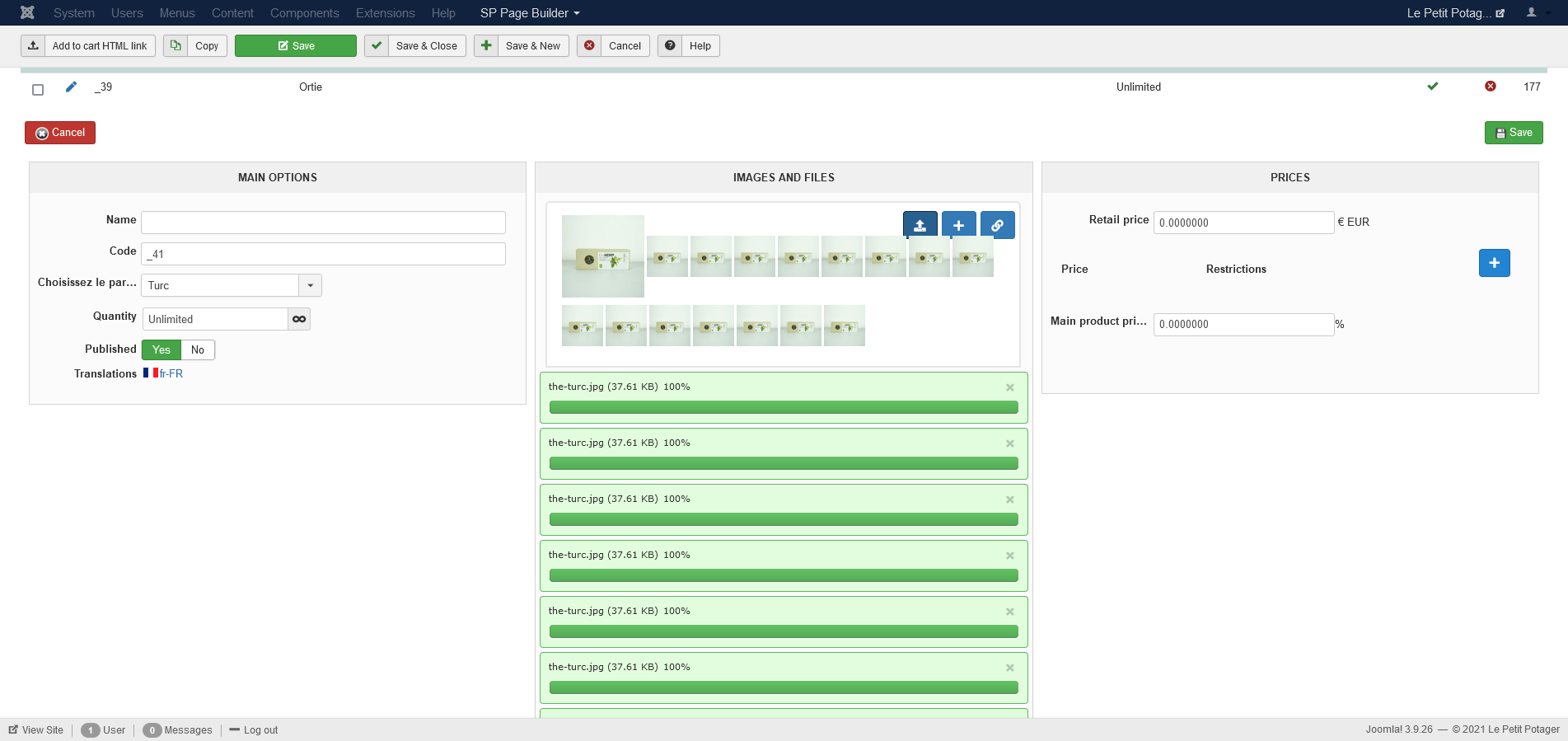Click the first the-turc.jpg upload progress bar

click(784, 407)
